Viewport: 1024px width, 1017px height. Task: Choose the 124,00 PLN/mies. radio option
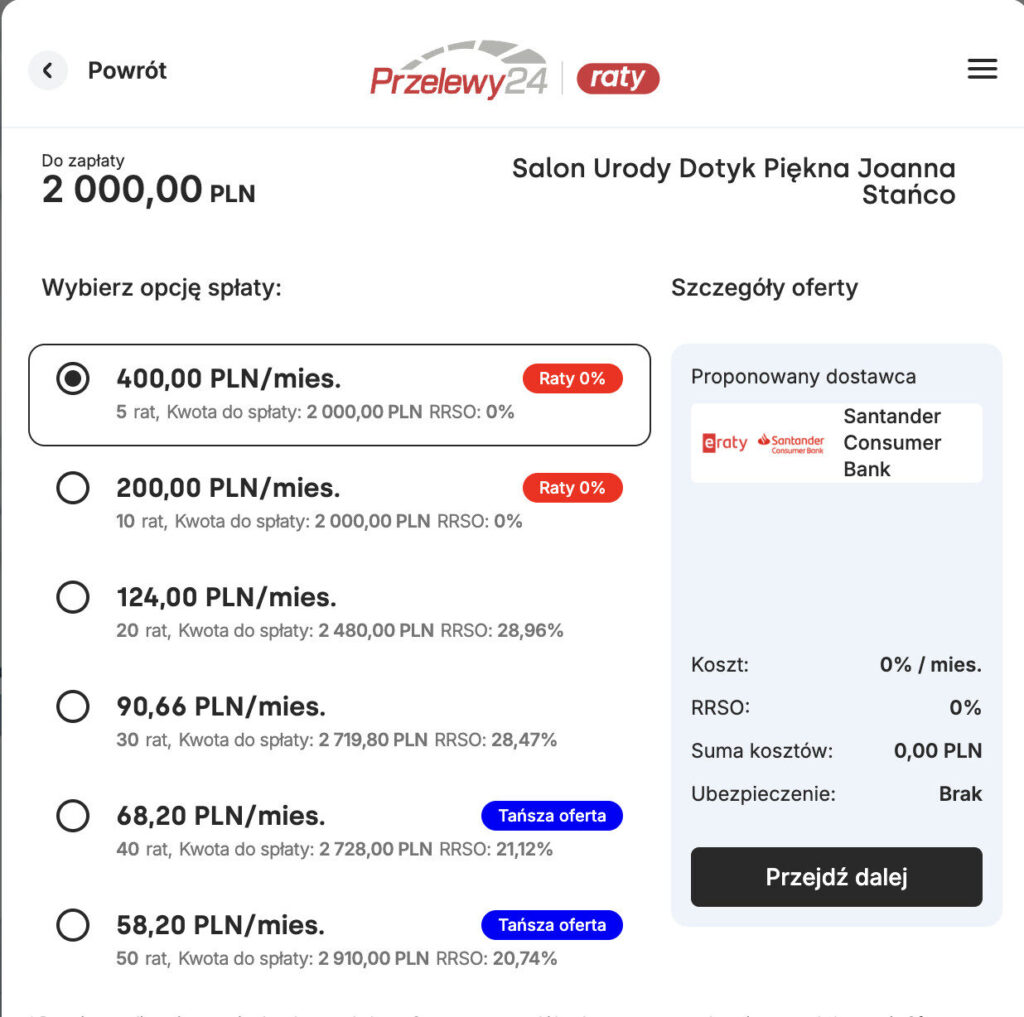pos(73,597)
